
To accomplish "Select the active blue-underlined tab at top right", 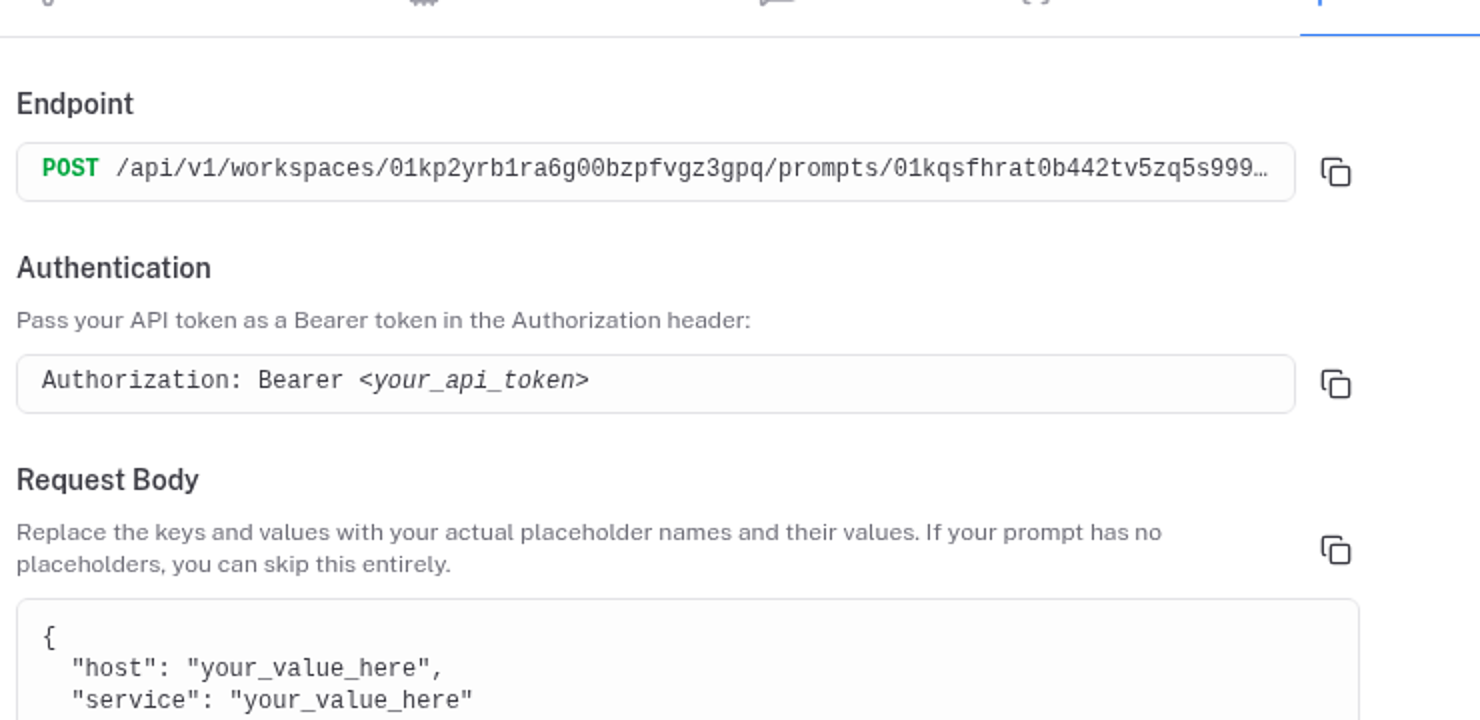I will 1390,17.
